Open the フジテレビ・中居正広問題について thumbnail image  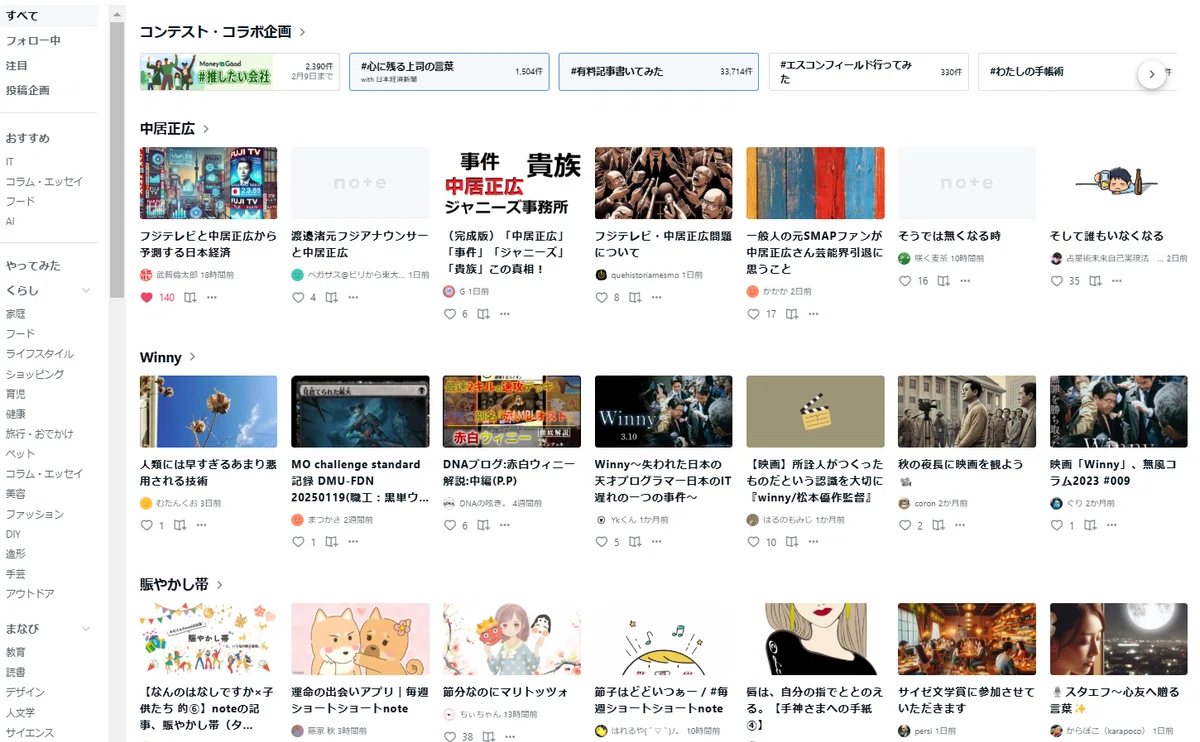pos(663,183)
